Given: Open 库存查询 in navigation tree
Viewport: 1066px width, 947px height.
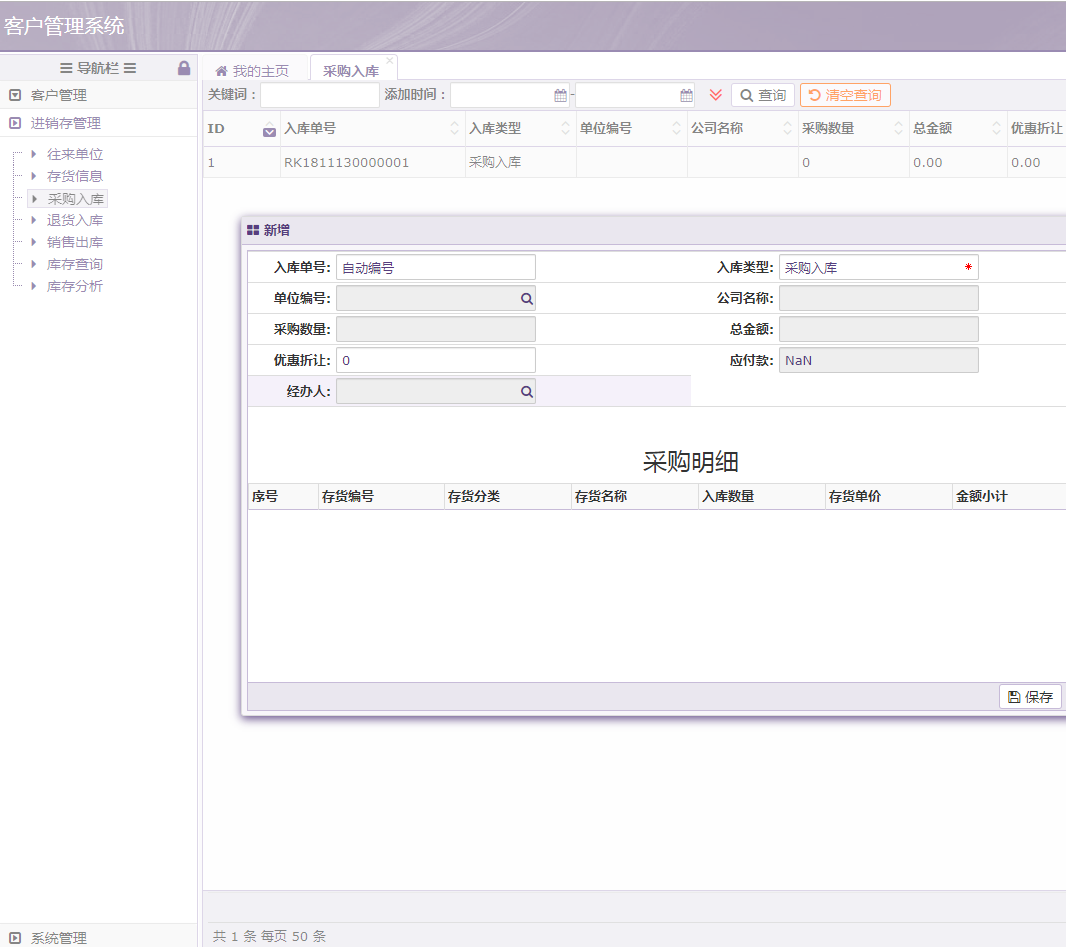Looking at the screenshot, I should pyautogui.click(x=75, y=264).
